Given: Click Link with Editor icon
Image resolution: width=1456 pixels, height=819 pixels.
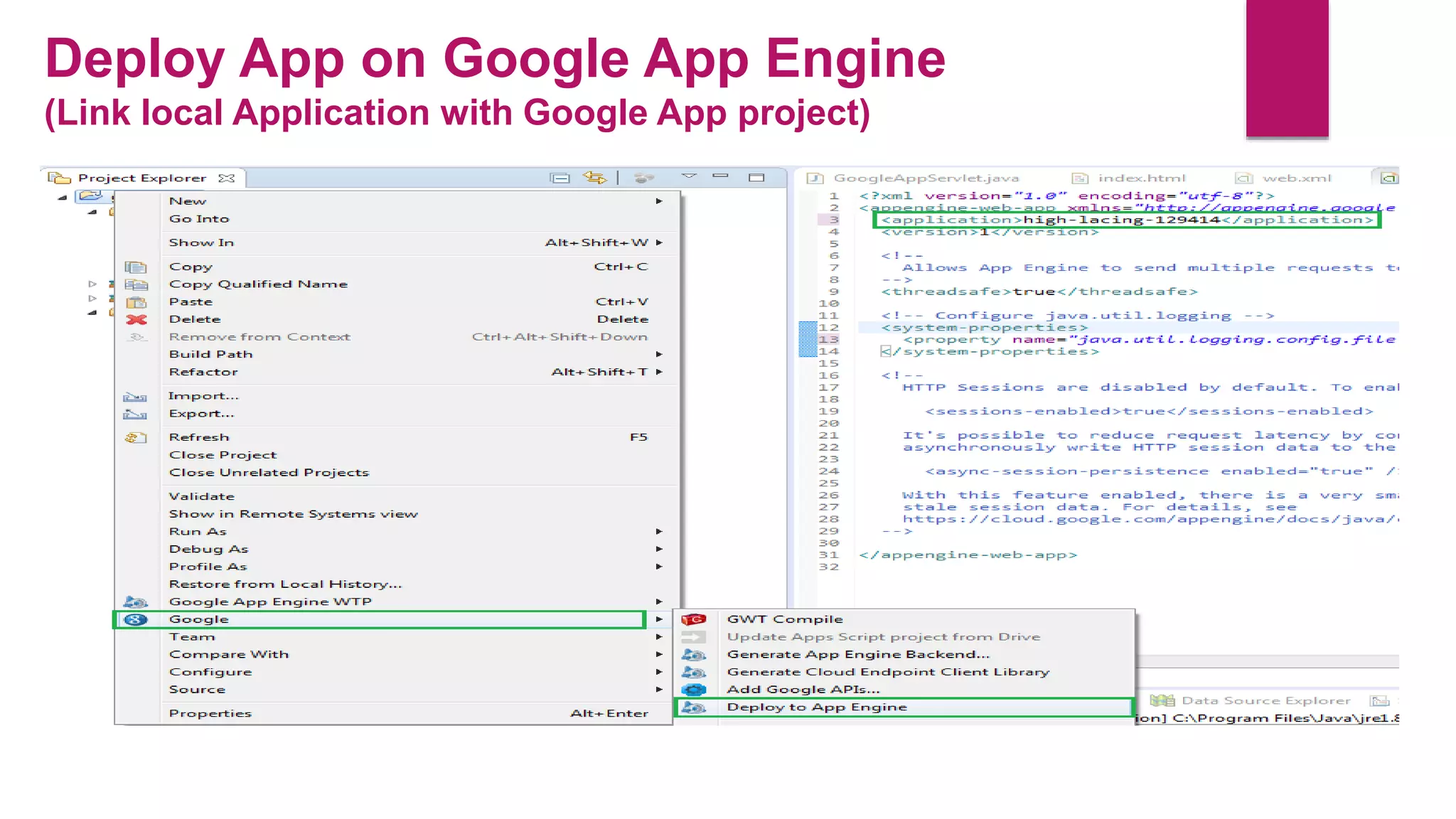Looking at the screenshot, I should (594, 177).
